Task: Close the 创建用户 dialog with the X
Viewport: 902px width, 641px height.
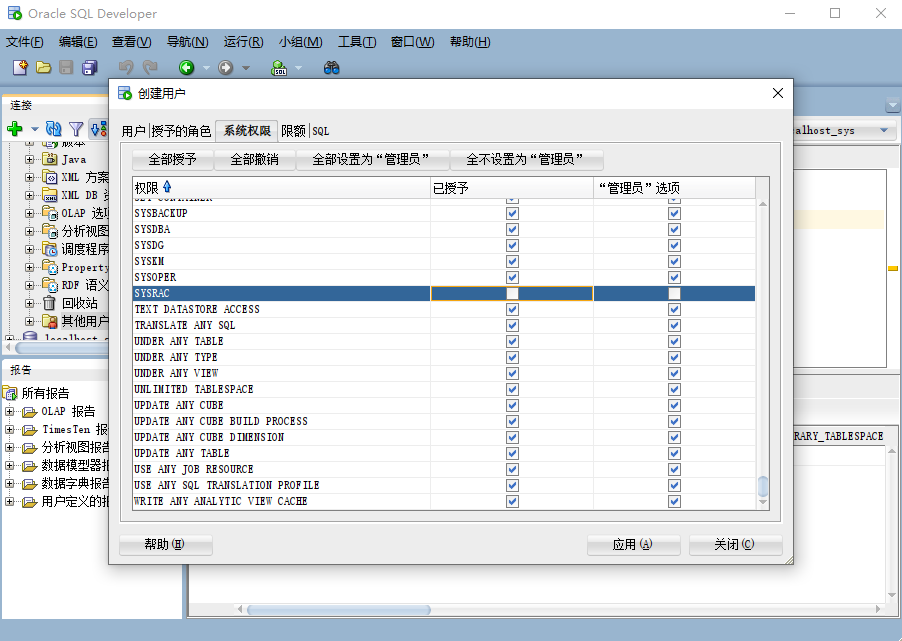Action: [x=778, y=93]
